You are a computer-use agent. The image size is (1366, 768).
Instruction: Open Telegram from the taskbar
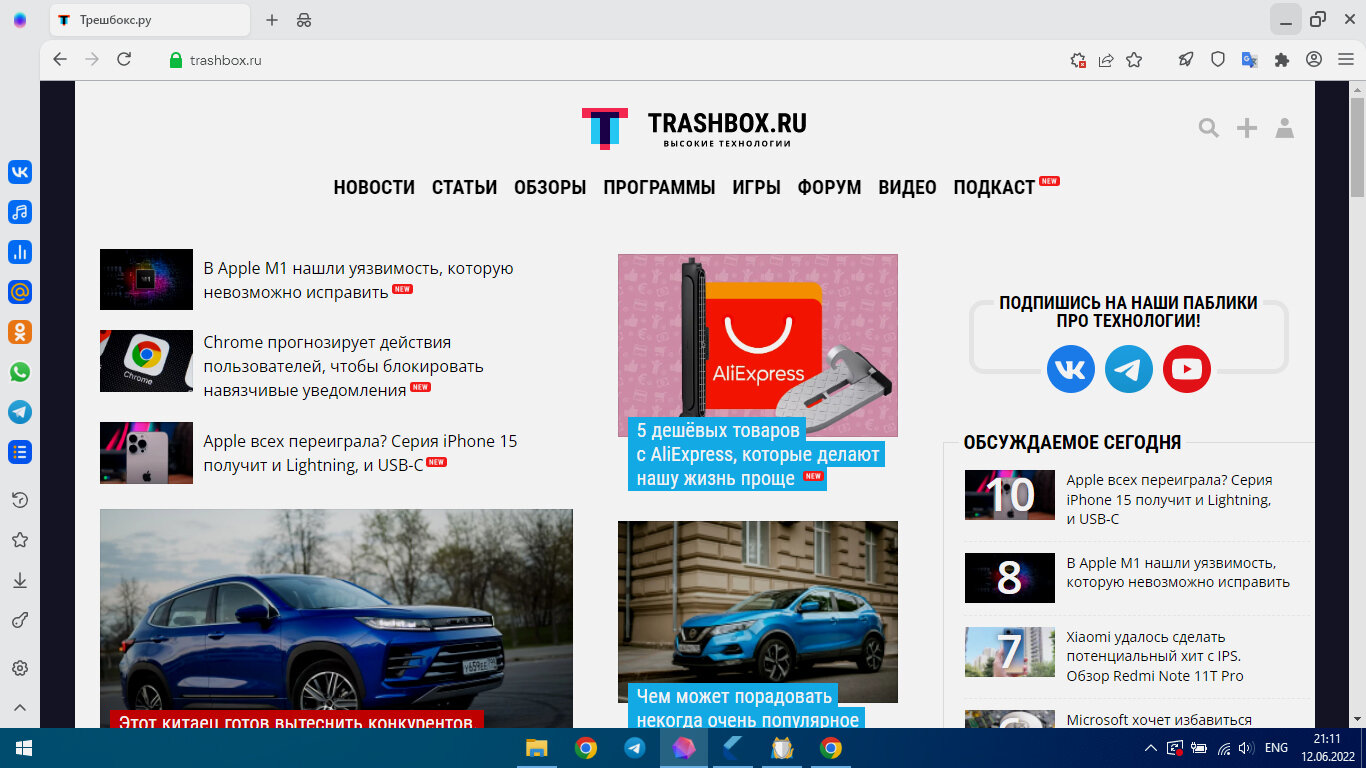(x=635, y=748)
